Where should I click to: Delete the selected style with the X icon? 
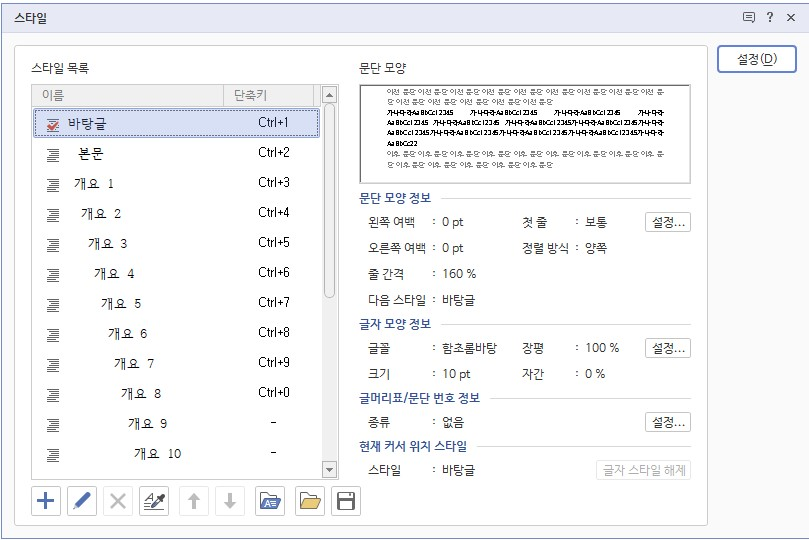pyautogui.click(x=118, y=501)
